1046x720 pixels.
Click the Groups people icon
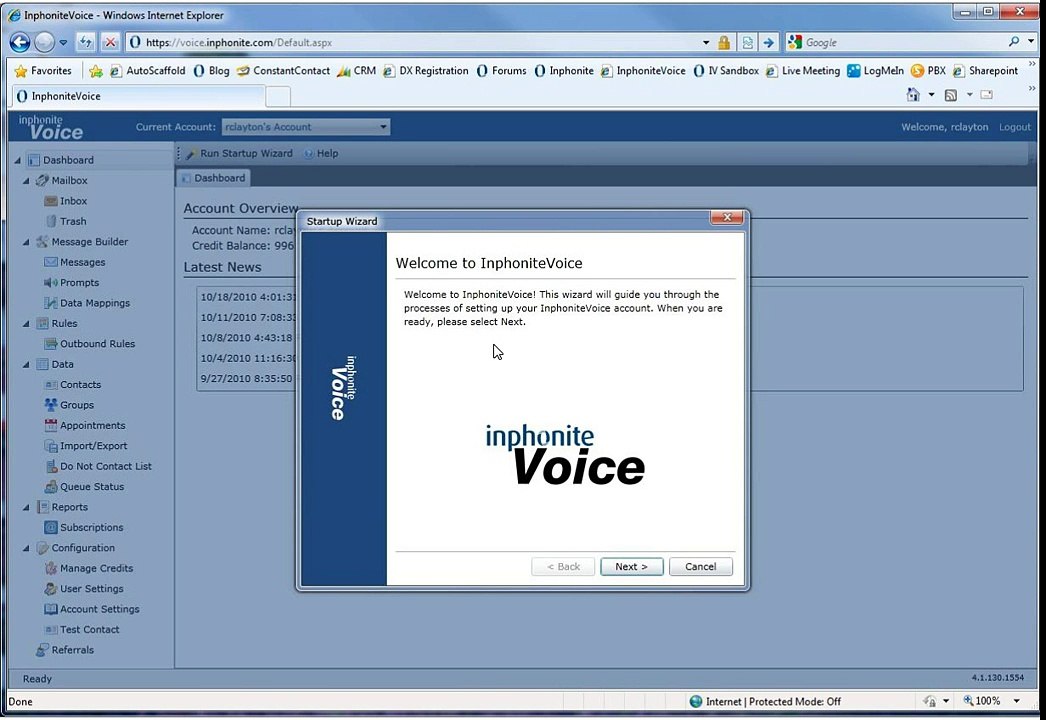[x=51, y=404]
